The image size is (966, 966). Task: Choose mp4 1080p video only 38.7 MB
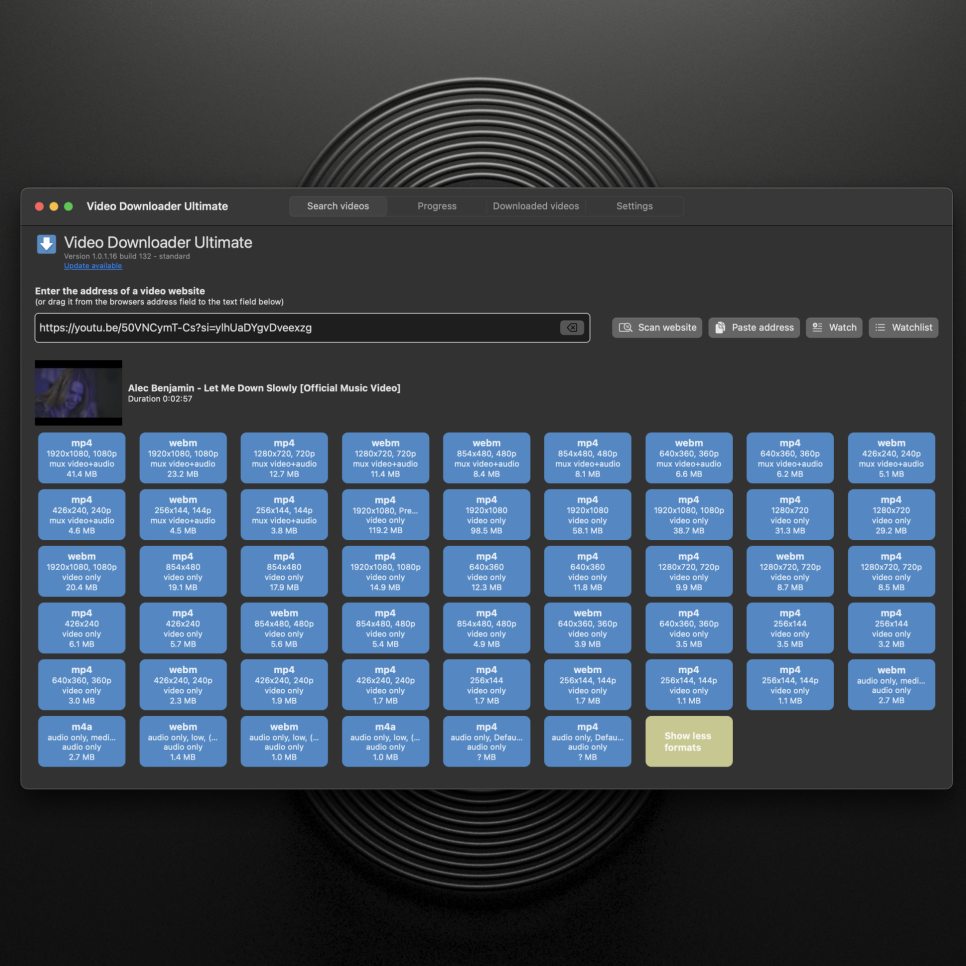[689, 514]
